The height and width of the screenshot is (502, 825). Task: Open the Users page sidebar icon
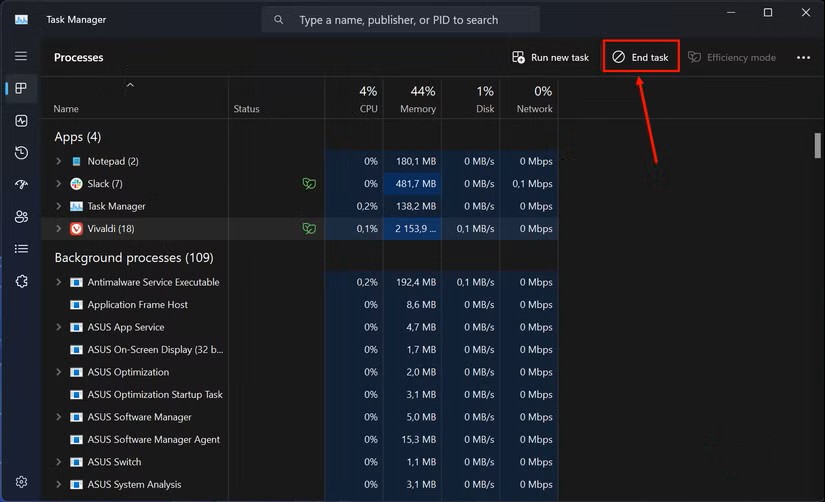(21, 217)
